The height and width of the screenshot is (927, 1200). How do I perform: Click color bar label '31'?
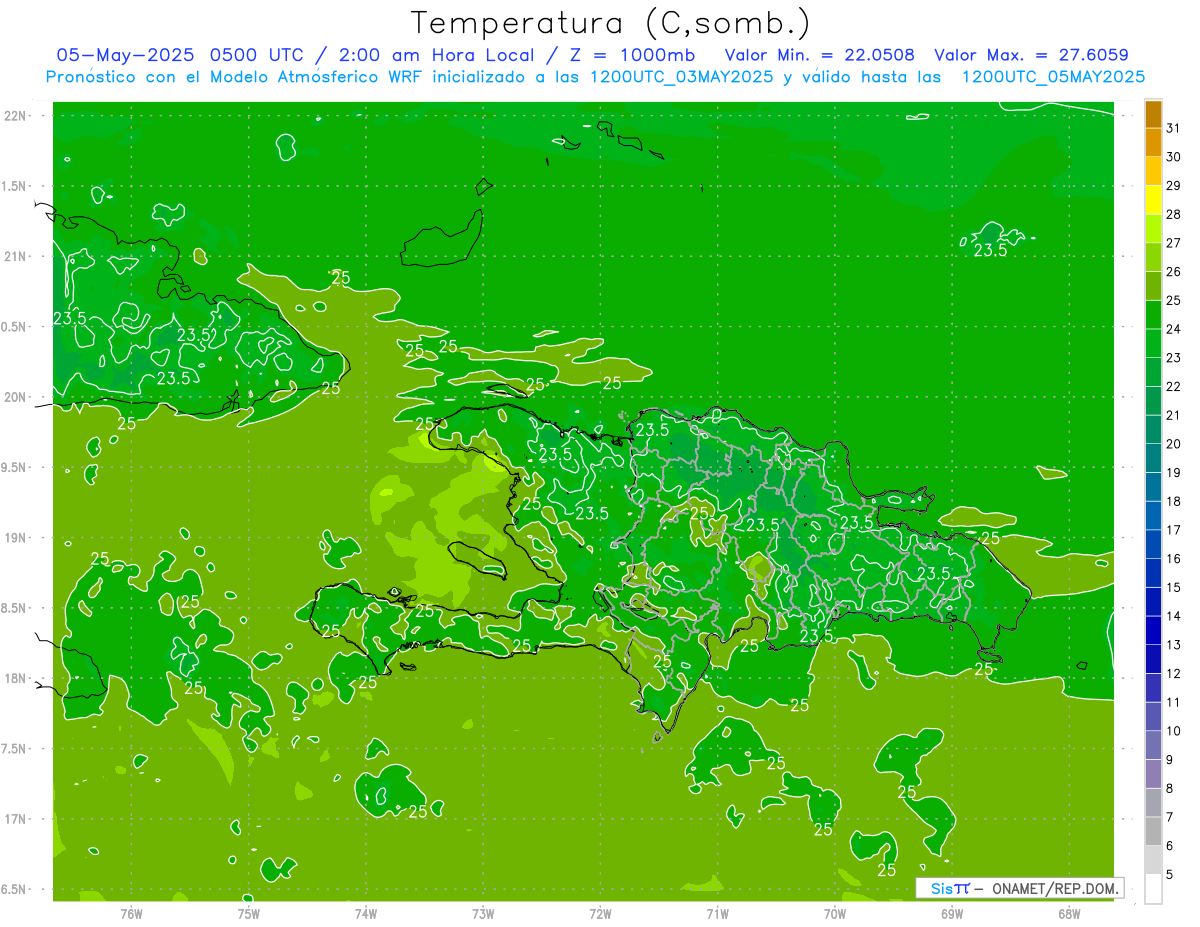(1173, 127)
